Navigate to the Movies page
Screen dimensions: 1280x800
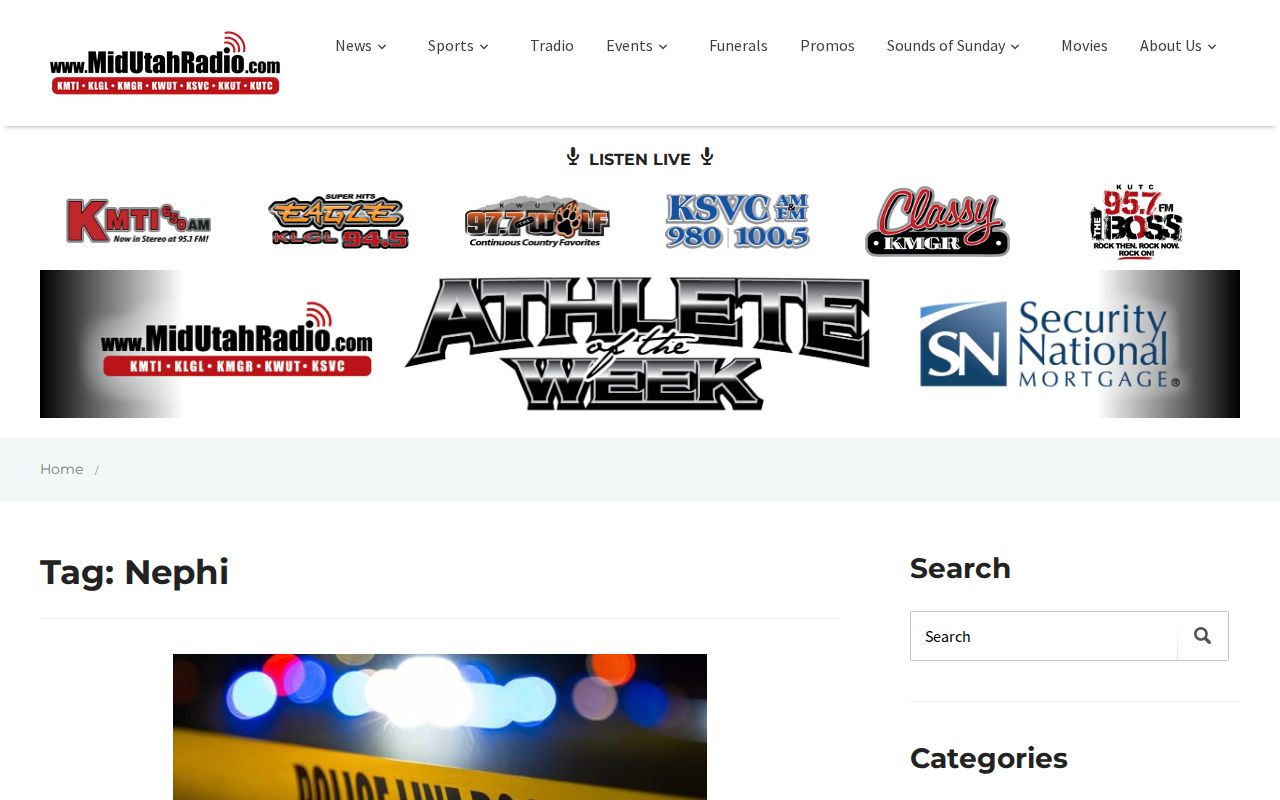click(1084, 45)
